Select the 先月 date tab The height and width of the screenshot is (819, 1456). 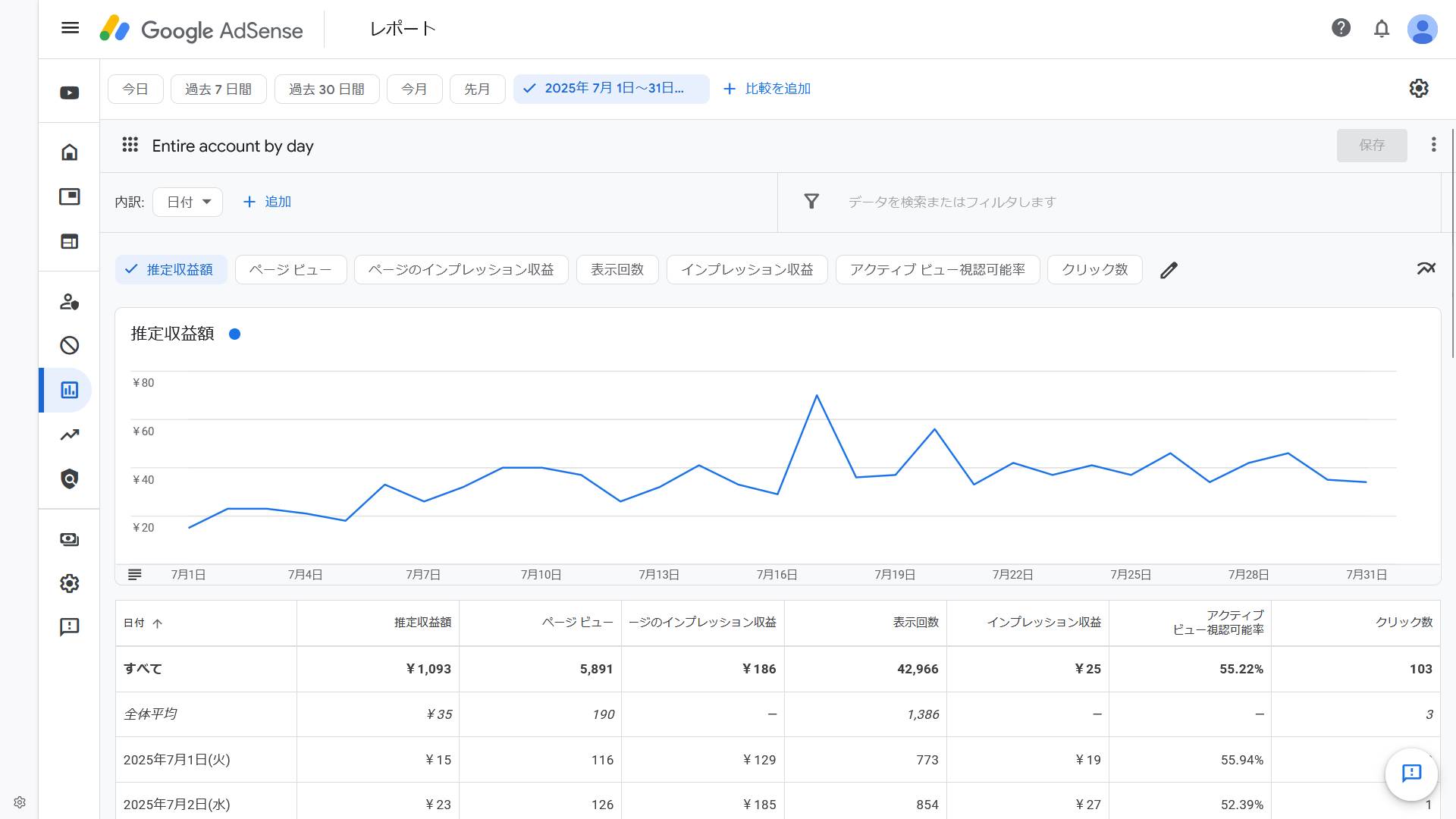[x=477, y=89]
